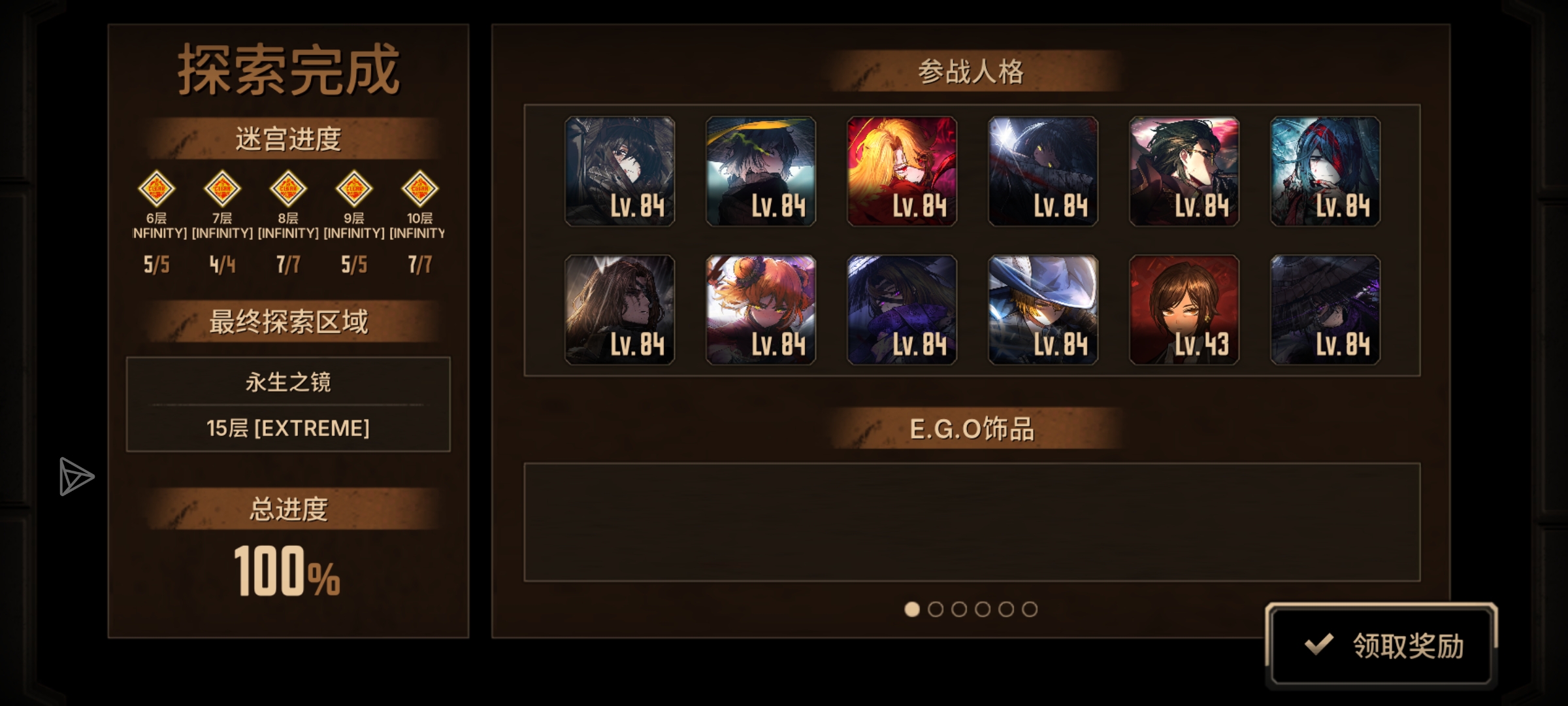Select the first page indicator dot
This screenshot has height=706, width=1568.
click(912, 609)
